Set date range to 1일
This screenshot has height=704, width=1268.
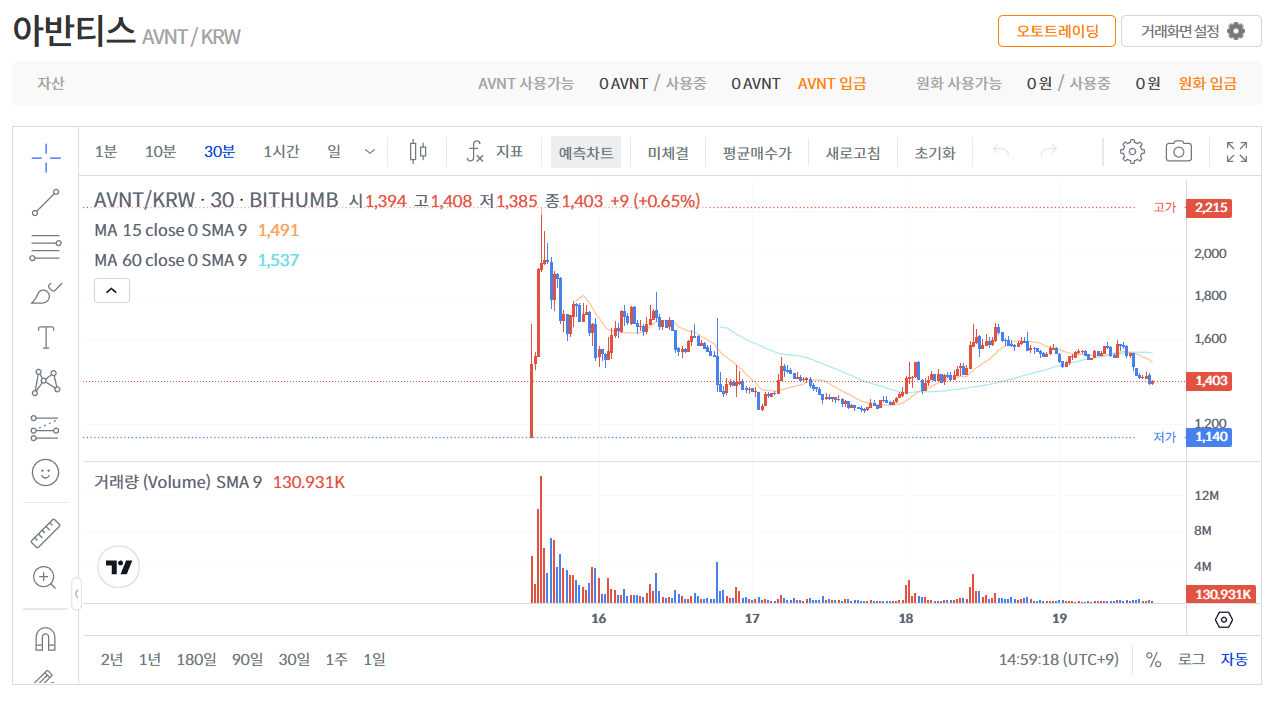tap(374, 659)
